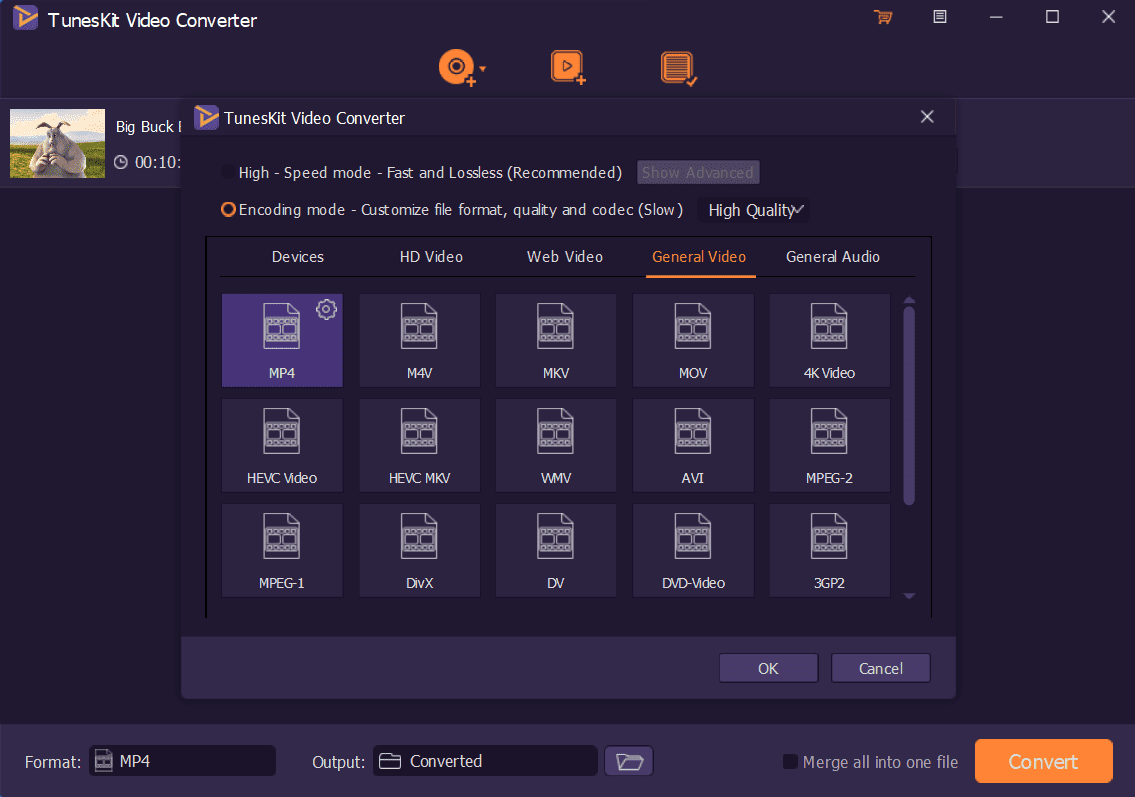
Task: Select Encoding mode radio button
Action: coord(228,209)
